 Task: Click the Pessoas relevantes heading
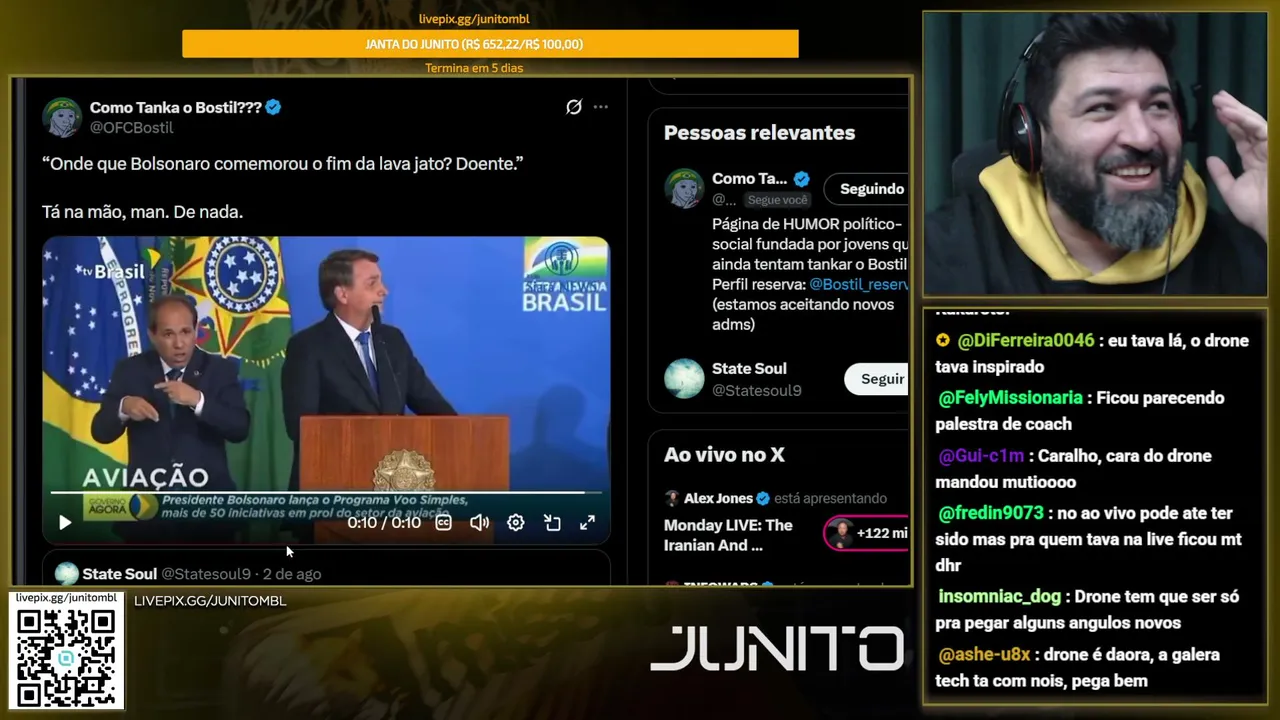[759, 133]
